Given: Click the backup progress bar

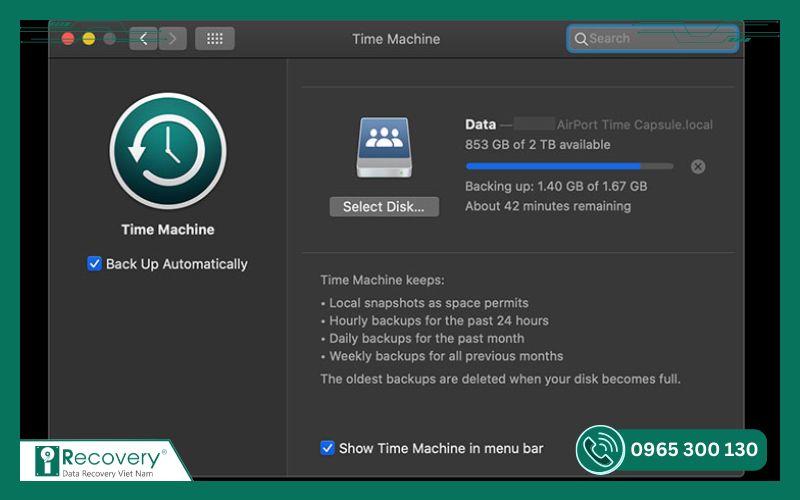Looking at the screenshot, I should coord(569,166).
